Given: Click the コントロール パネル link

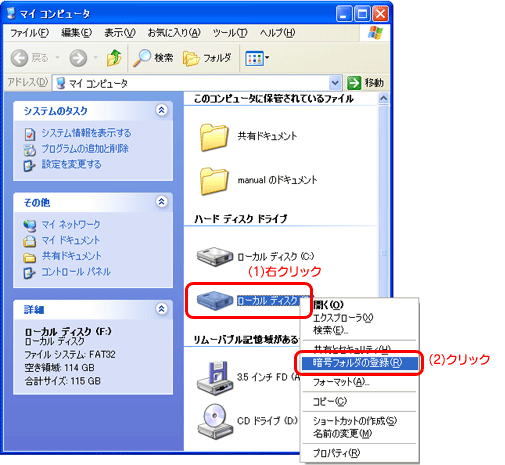Looking at the screenshot, I should [75, 272].
